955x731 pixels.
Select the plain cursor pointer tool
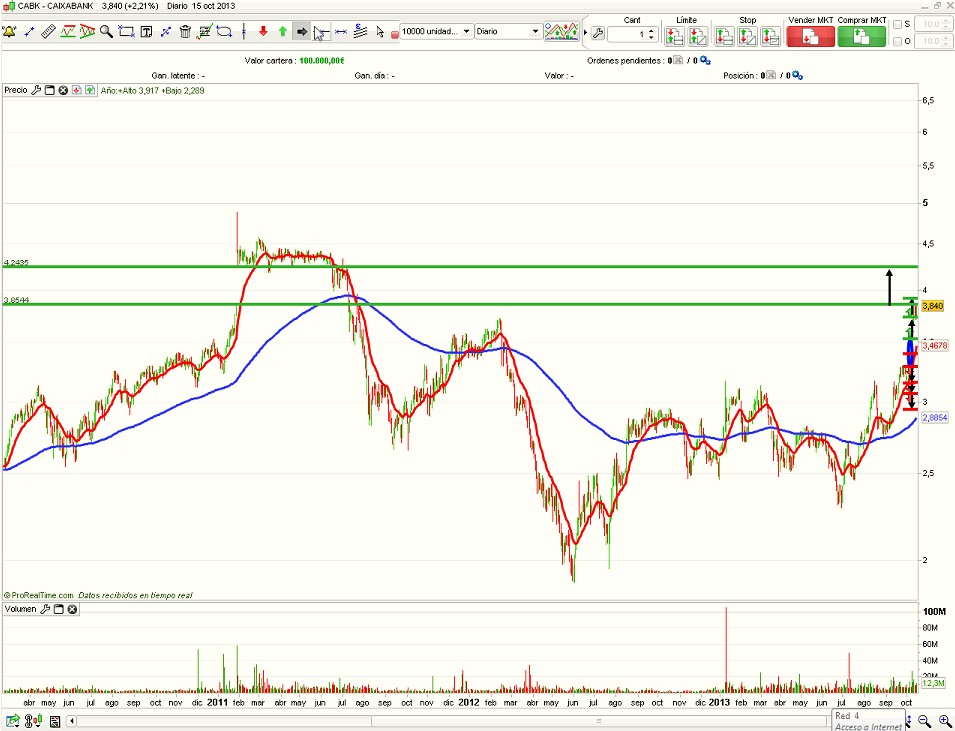[x=380, y=32]
